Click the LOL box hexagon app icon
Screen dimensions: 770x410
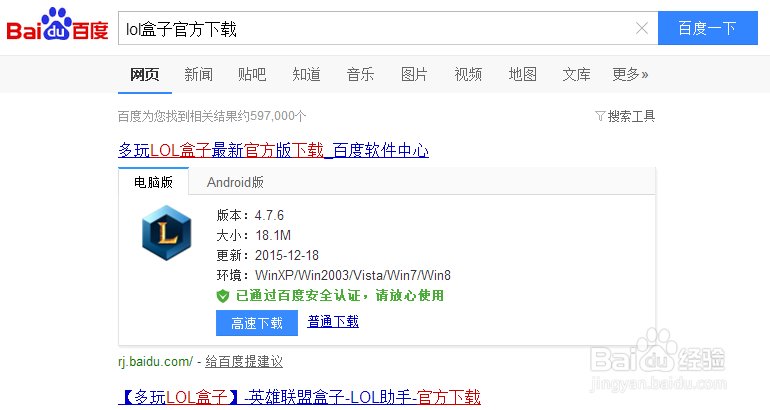pos(167,233)
